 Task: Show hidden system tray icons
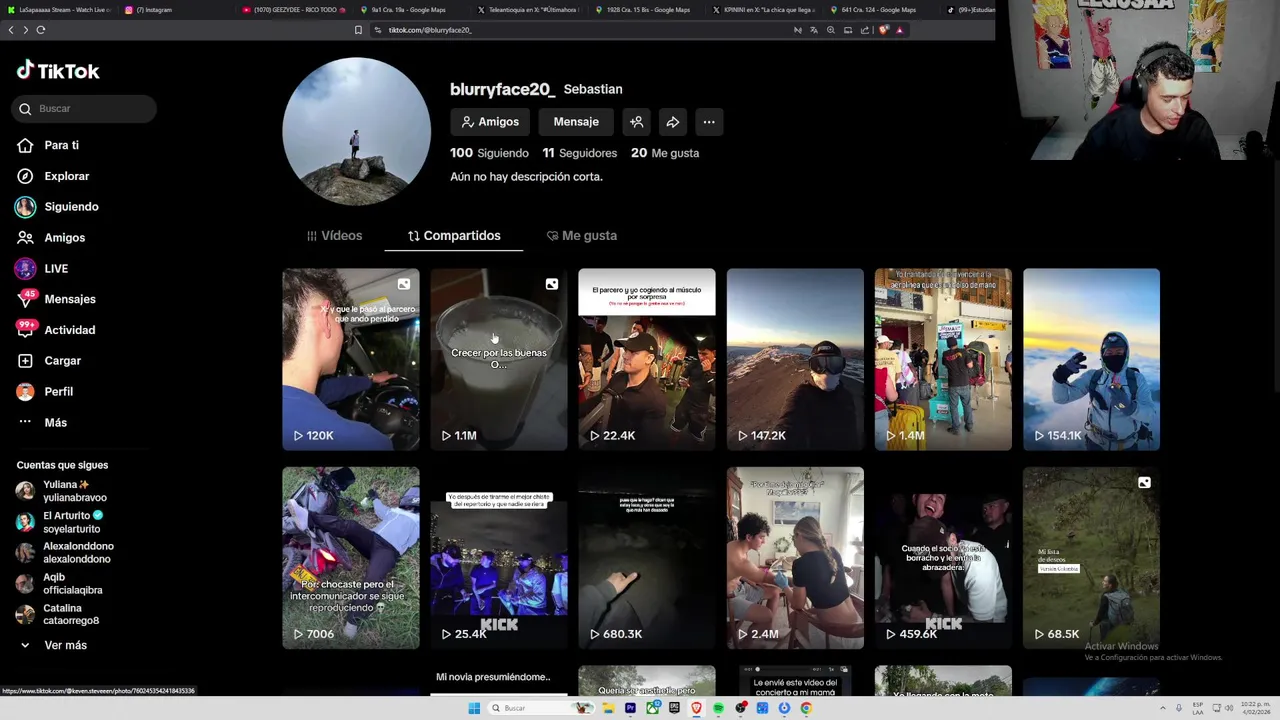pos(1162,708)
